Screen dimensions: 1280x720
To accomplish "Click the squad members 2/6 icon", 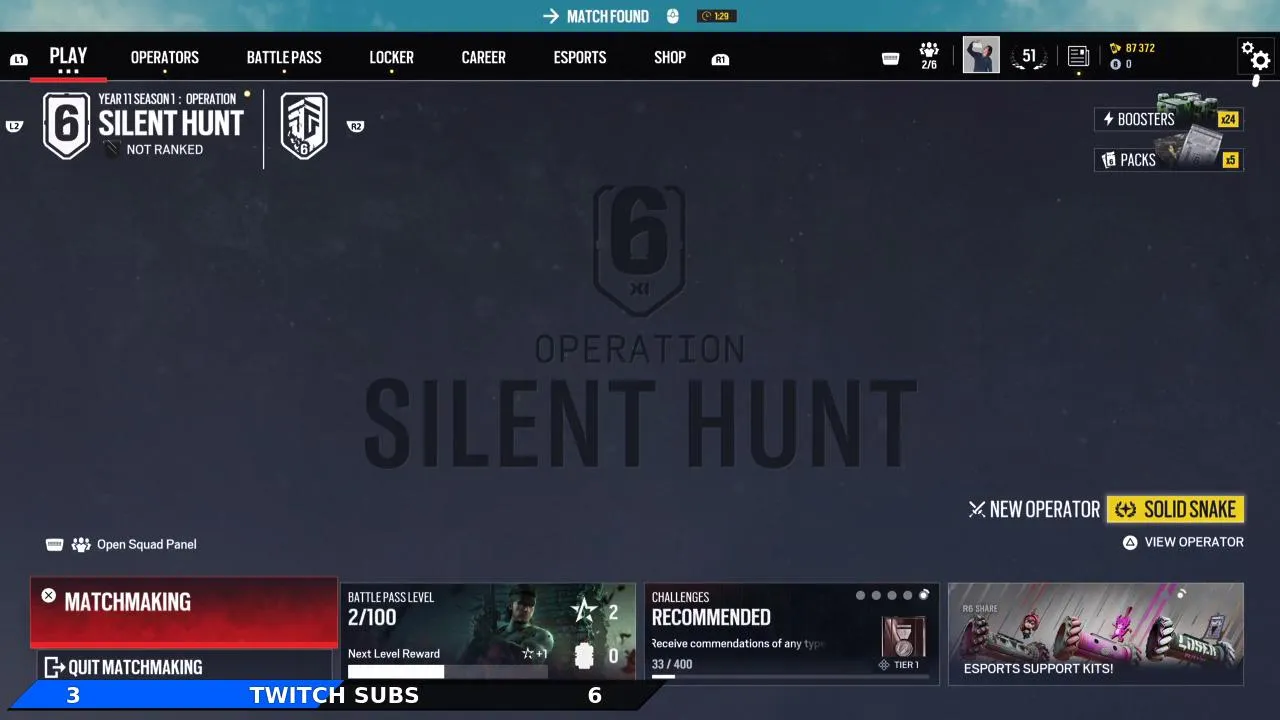I will [929, 56].
